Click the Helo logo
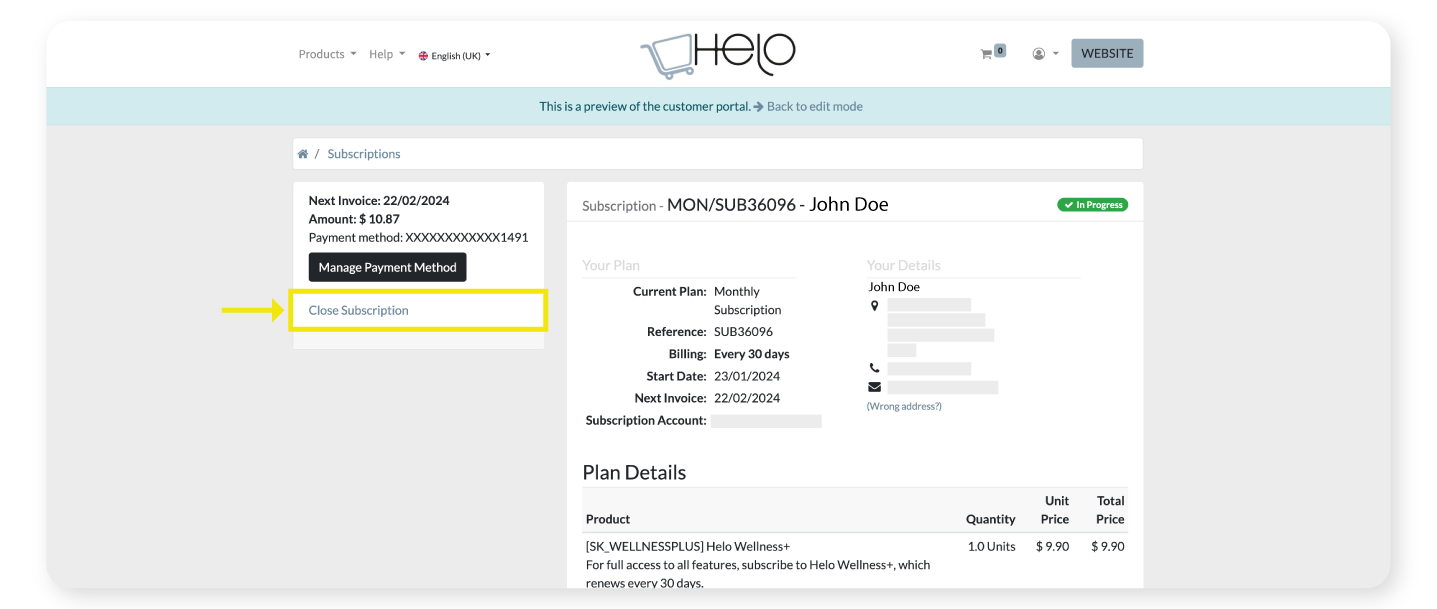This screenshot has width=1437, height=609. coord(717,55)
